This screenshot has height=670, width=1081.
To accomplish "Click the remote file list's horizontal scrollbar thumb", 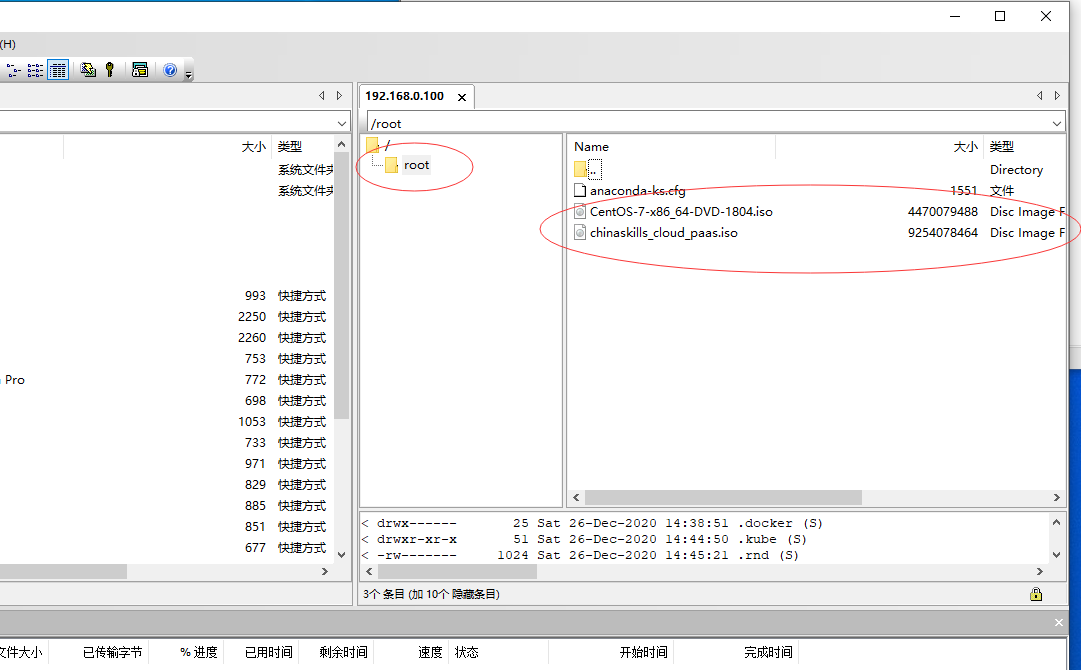I will 723,498.
